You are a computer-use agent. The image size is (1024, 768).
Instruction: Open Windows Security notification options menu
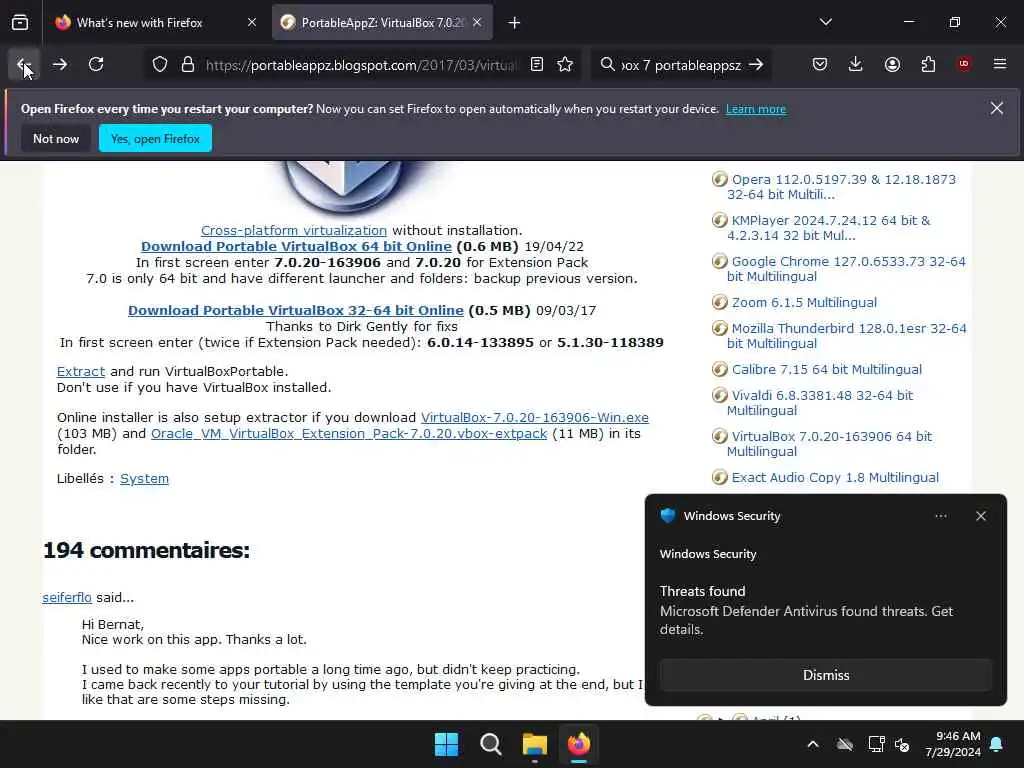coord(941,516)
